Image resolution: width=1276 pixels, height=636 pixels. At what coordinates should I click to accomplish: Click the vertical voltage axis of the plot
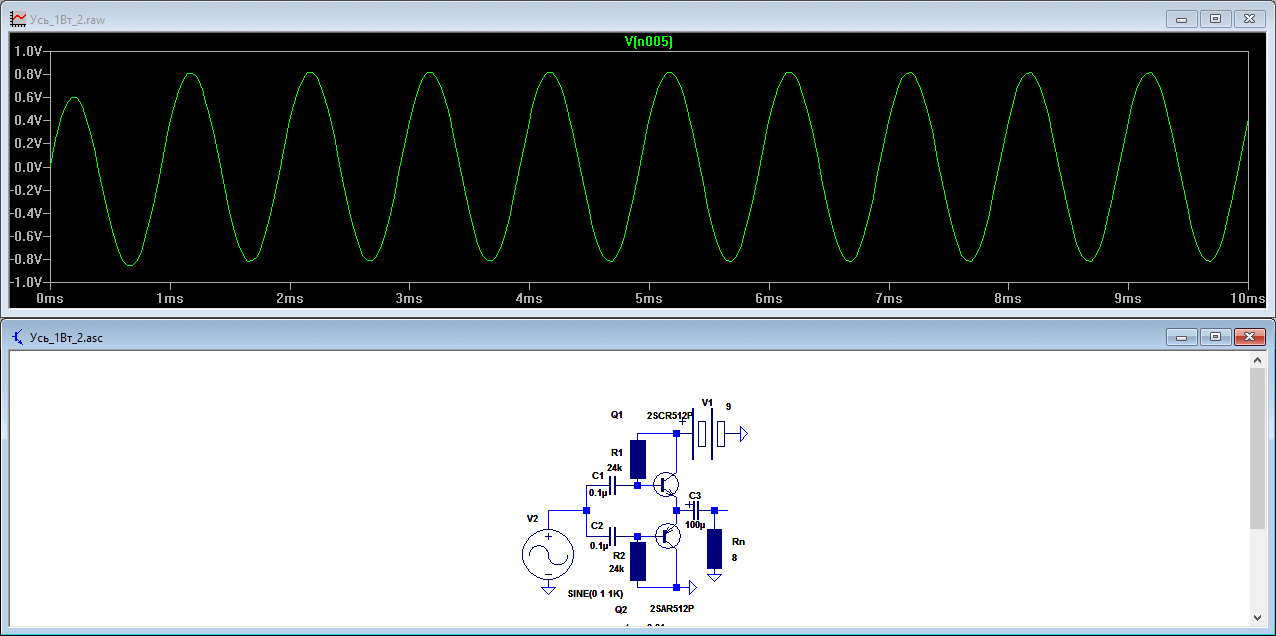(x=27, y=166)
